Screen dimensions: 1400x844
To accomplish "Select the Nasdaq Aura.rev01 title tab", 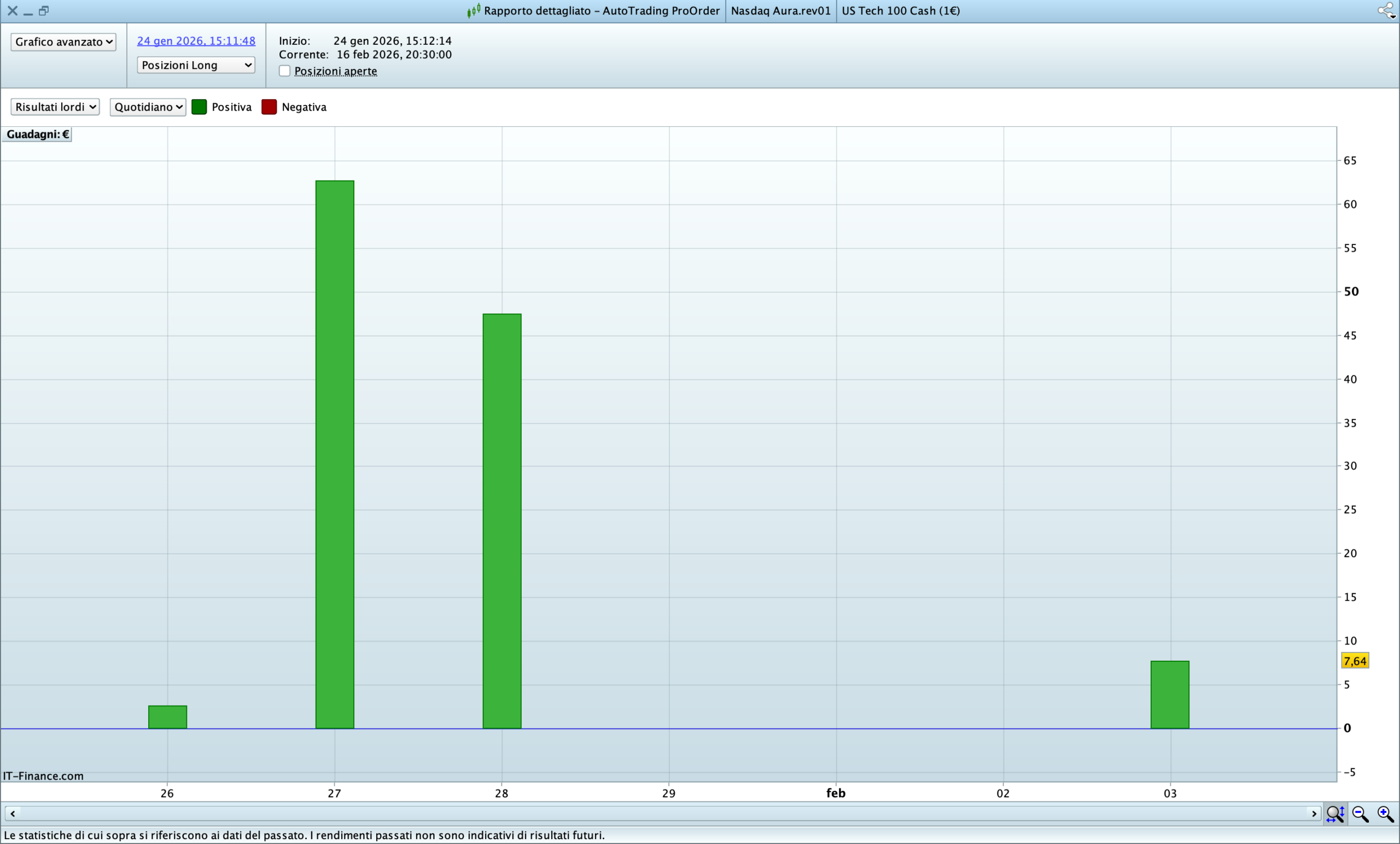I will (780, 11).
